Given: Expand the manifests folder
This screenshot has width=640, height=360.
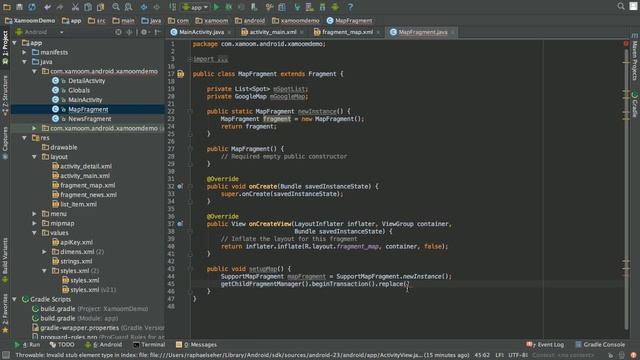Looking at the screenshot, I should (x=24, y=52).
